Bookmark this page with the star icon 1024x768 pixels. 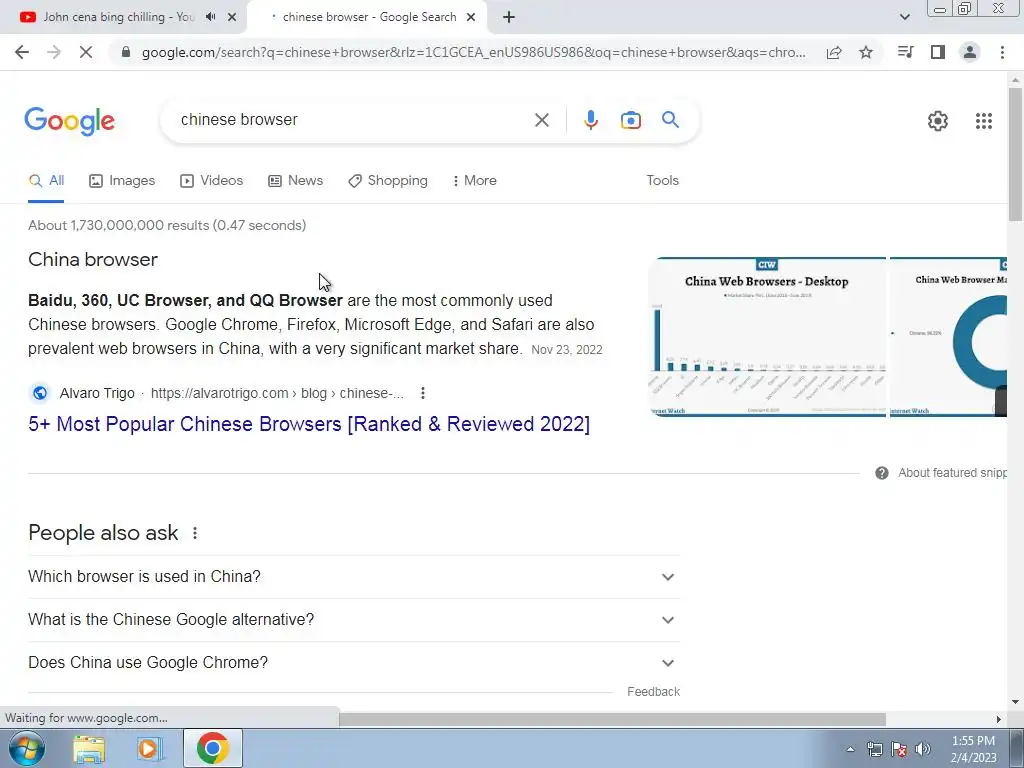[x=866, y=52]
